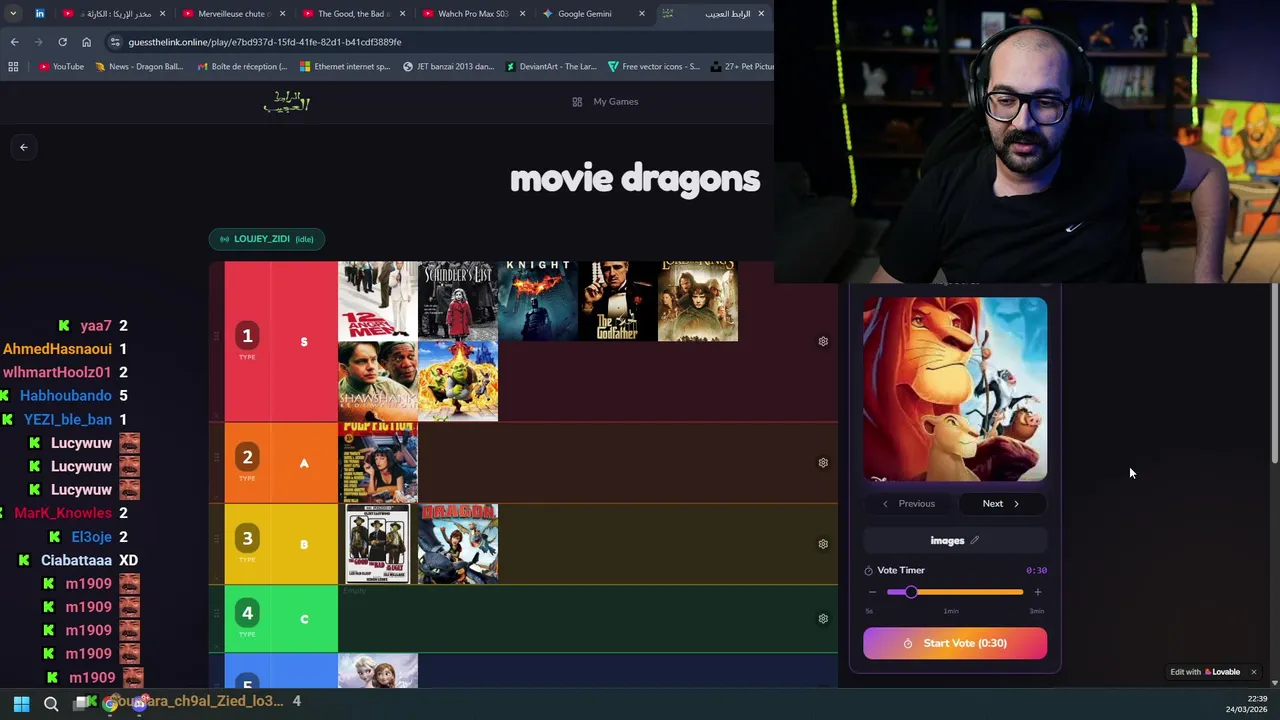1280x720 pixels.
Task: Click the page scrollbar thumb
Action: pyautogui.click(x=1274, y=375)
